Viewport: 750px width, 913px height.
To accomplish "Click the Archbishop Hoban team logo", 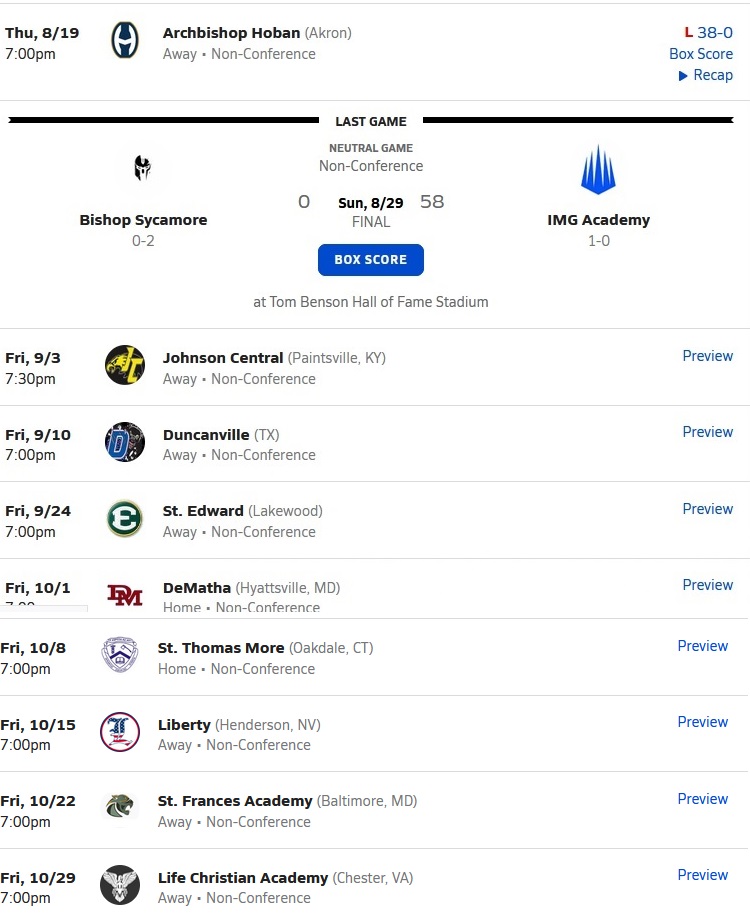I will 125,42.
